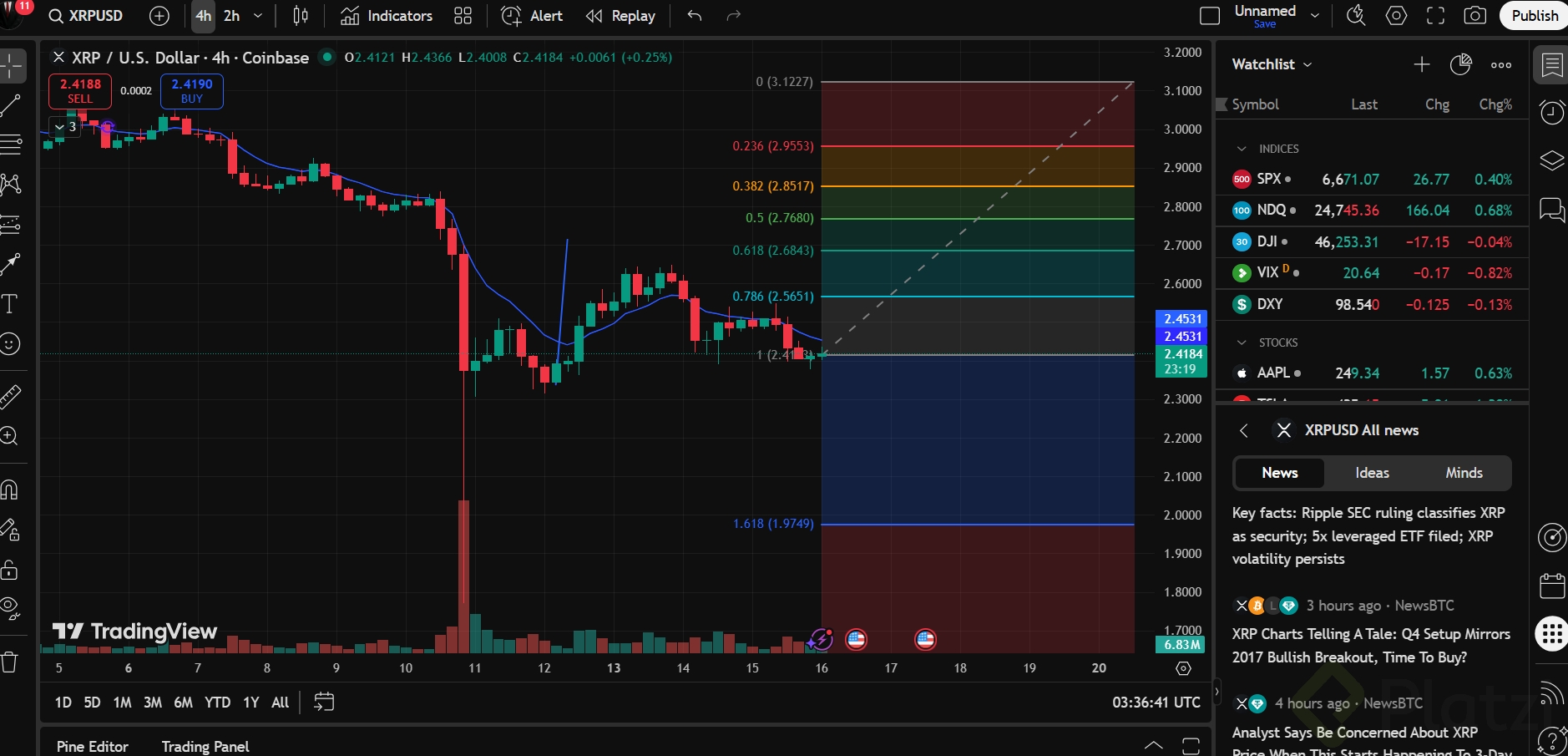Collapse the INDICES watchlist section
Image resolution: width=1568 pixels, height=756 pixels.
pos(1242,149)
